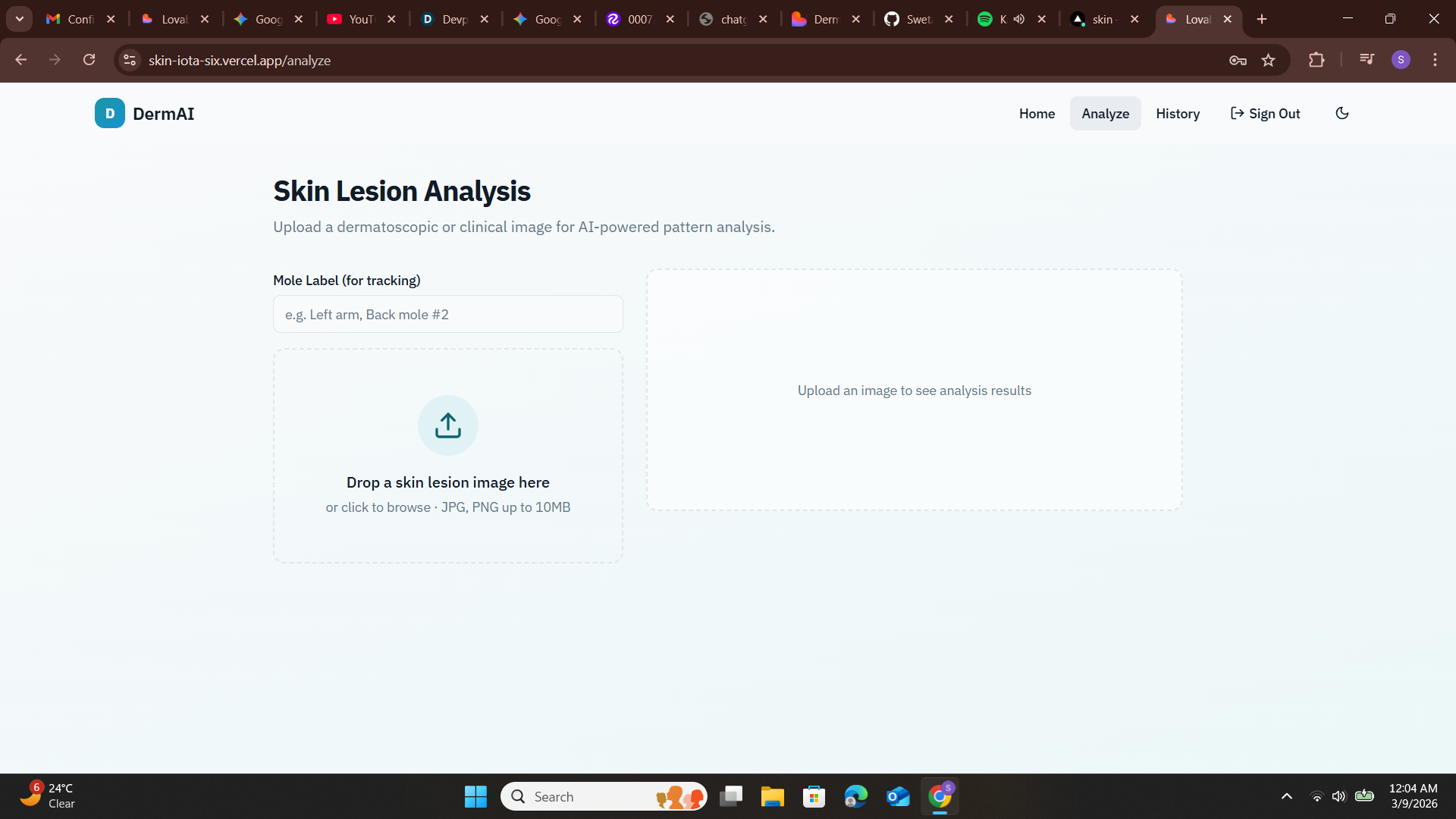
Task: Select the Analyze nav item
Action: tap(1105, 114)
